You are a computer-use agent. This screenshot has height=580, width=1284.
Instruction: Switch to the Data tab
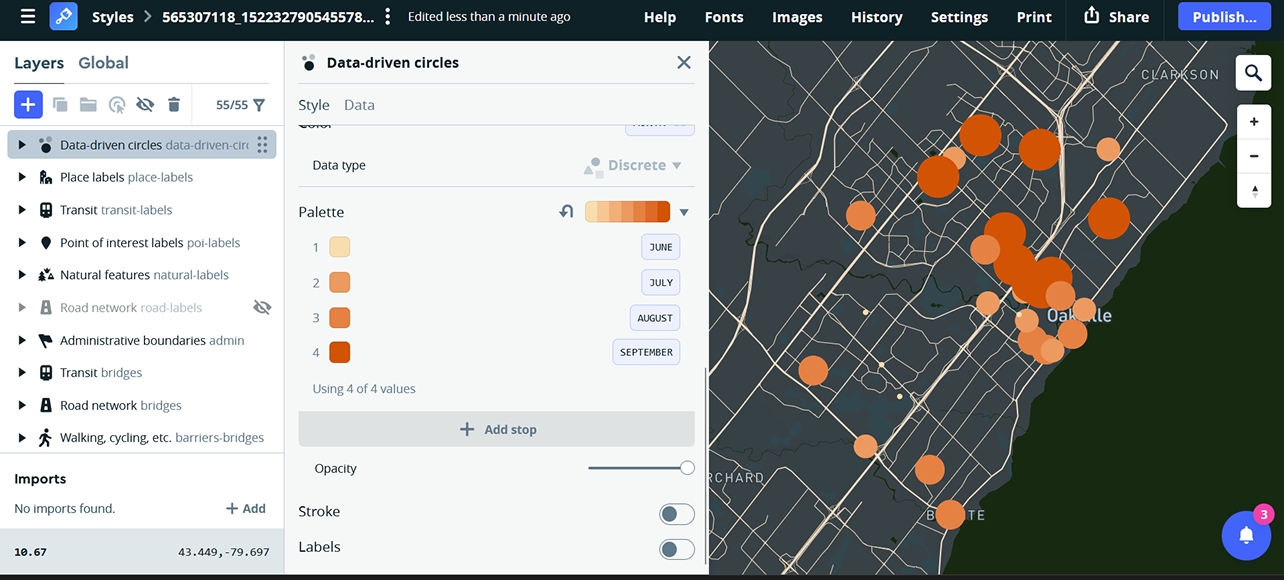click(359, 104)
